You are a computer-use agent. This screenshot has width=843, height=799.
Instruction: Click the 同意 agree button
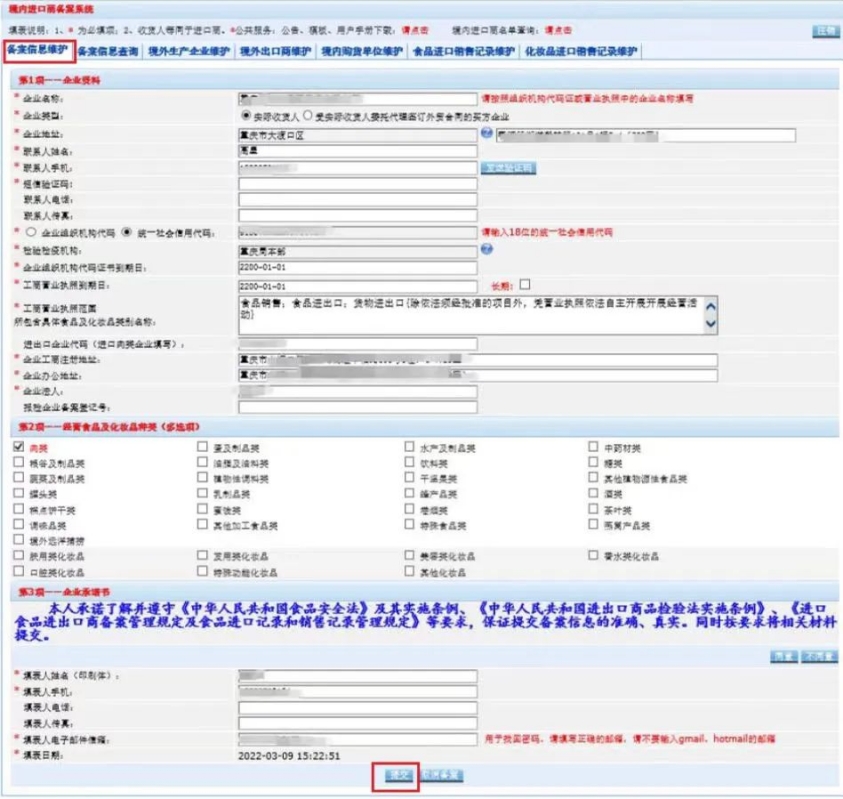pyautogui.click(x=782, y=657)
